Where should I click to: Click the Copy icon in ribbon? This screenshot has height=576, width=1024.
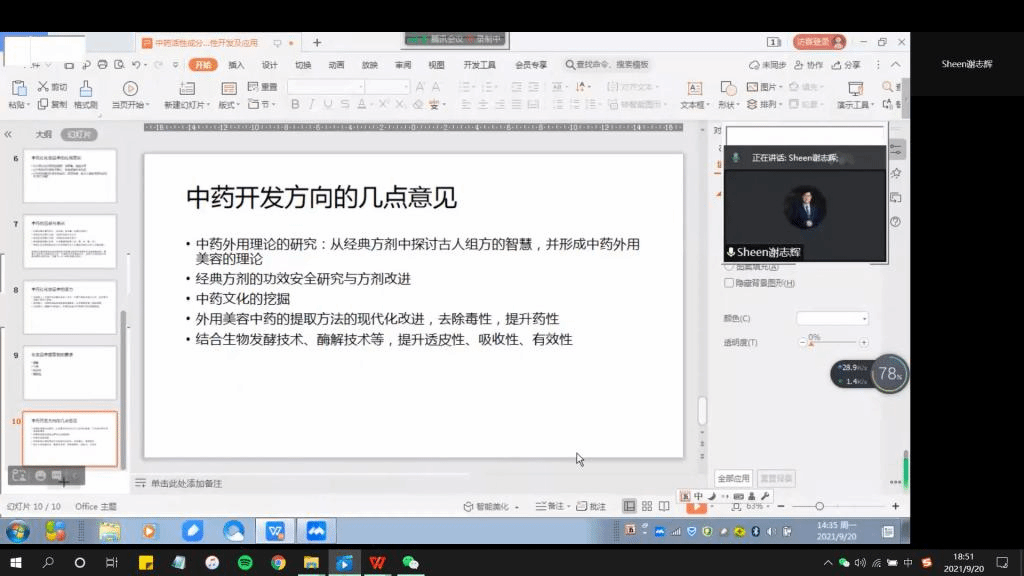42,104
